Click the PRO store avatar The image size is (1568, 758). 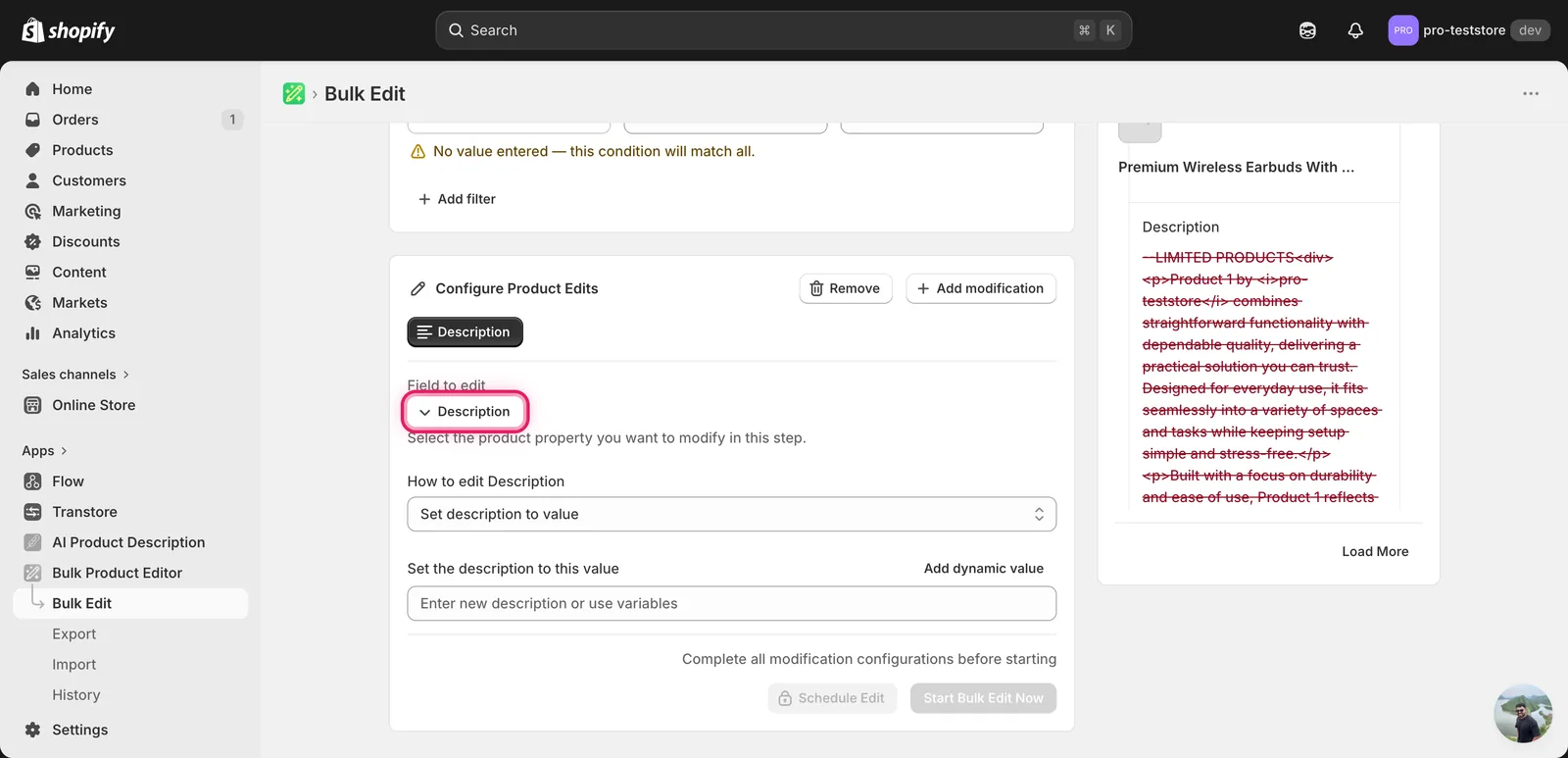click(x=1403, y=30)
